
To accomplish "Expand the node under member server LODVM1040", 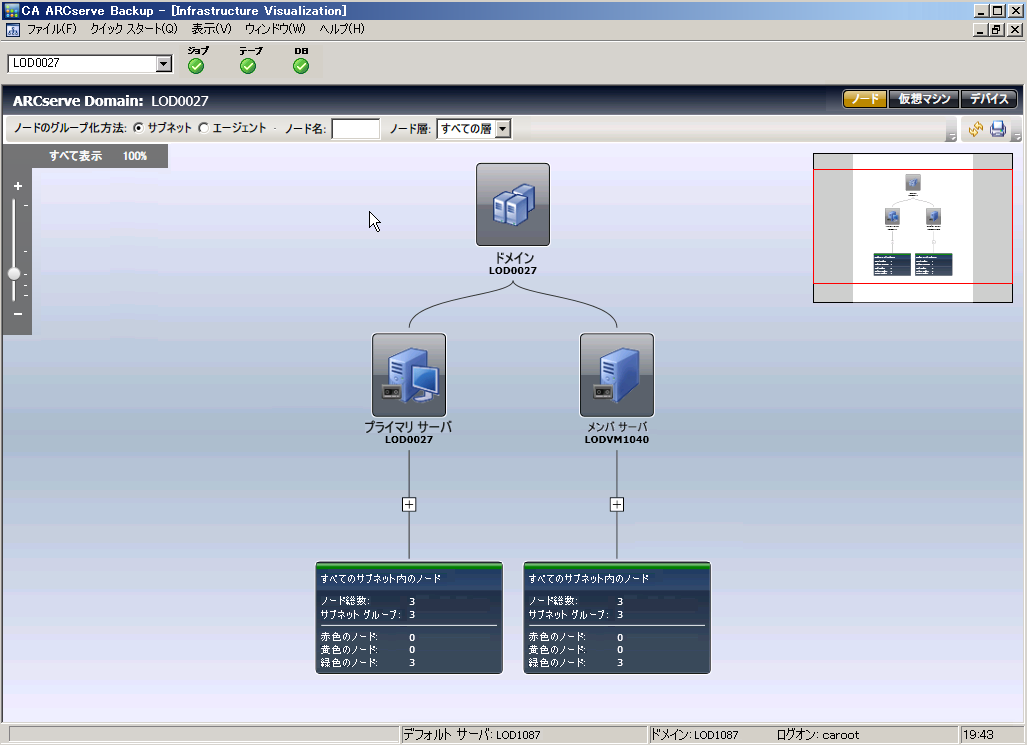I will coord(616,504).
